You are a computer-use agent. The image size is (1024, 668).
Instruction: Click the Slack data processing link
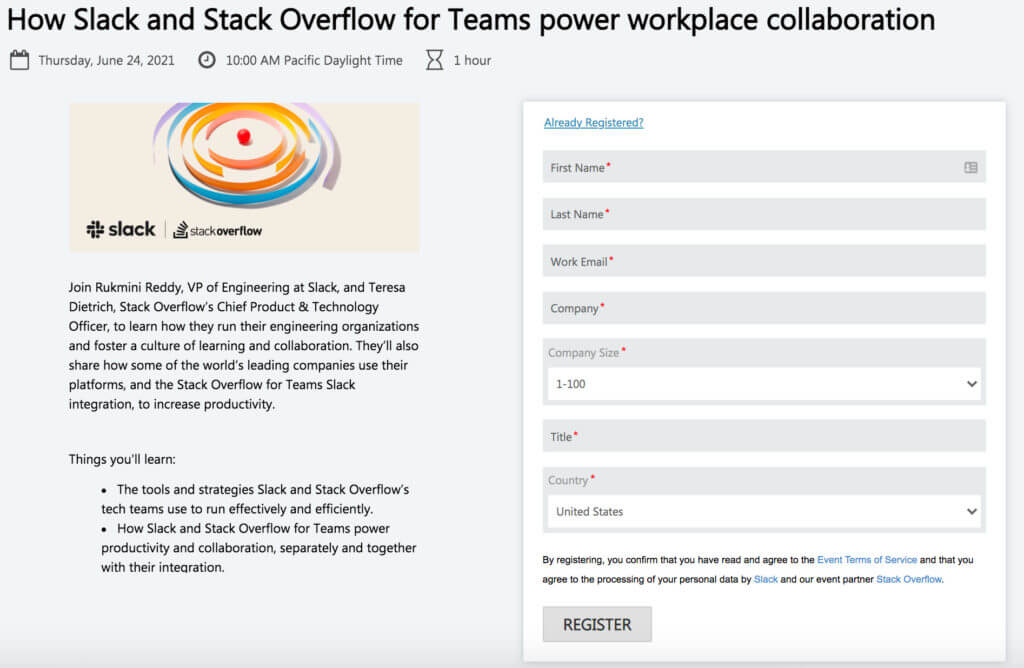(x=765, y=578)
